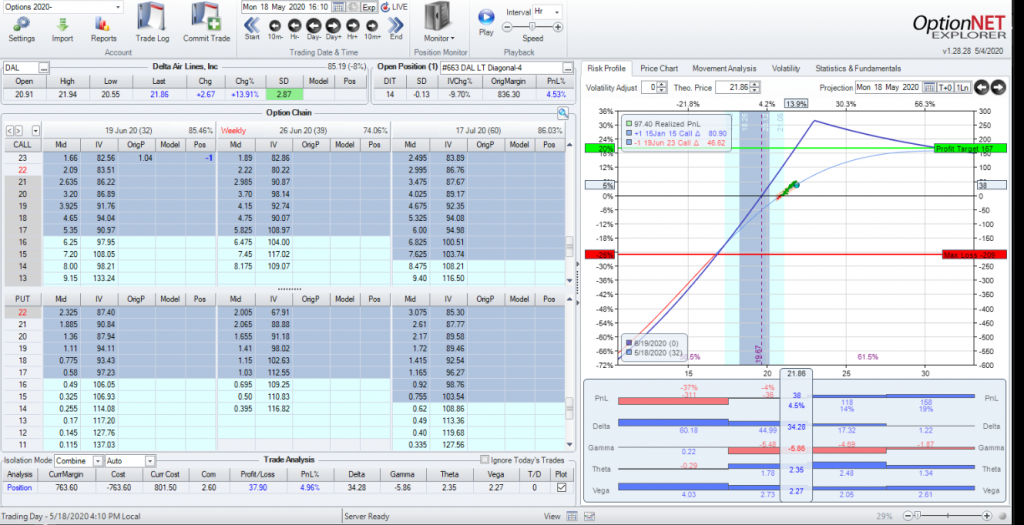Advance one day with Day+ arrow
The width and height of the screenshot is (1024, 525).
point(334,25)
